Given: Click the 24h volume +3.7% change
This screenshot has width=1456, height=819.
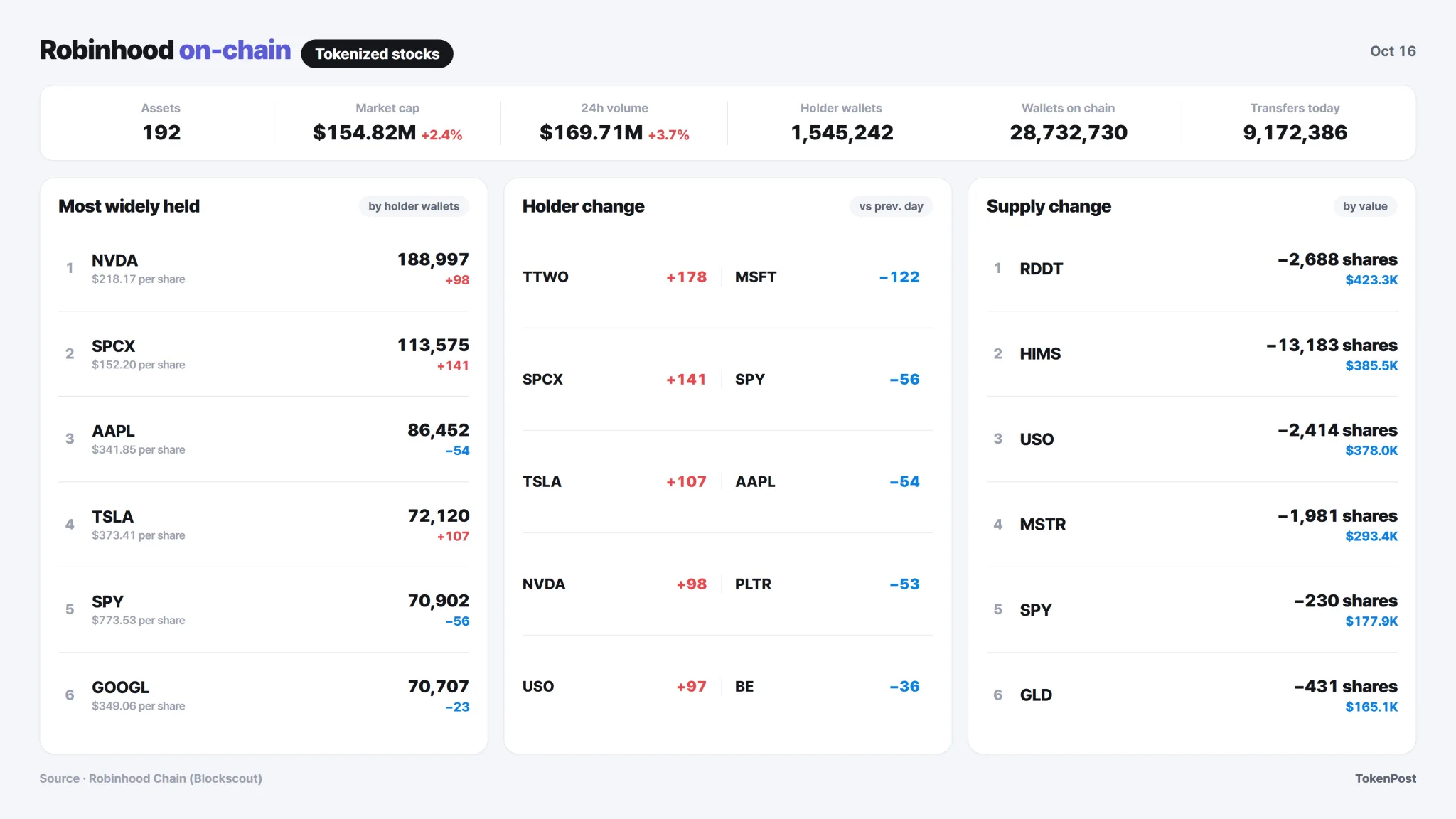Looking at the screenshot, I should coord(668,134).
